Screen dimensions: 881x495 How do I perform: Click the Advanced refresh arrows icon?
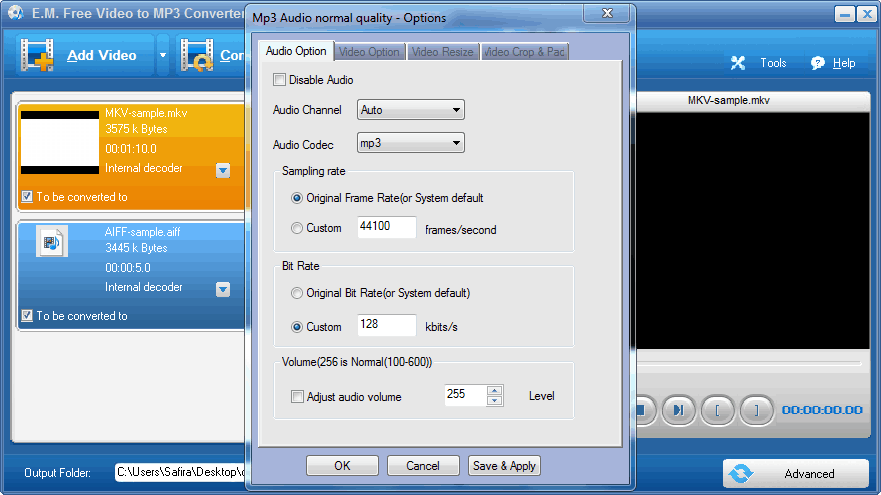(741, 474)
